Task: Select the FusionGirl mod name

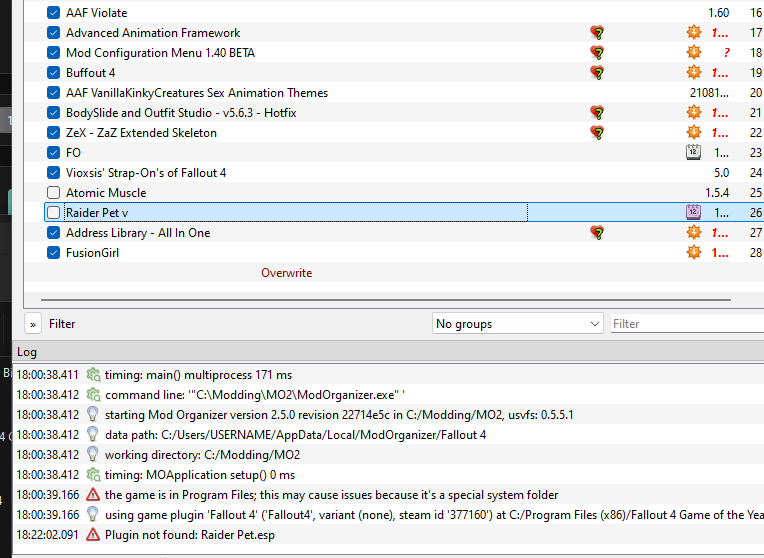Action: [93, 252]
